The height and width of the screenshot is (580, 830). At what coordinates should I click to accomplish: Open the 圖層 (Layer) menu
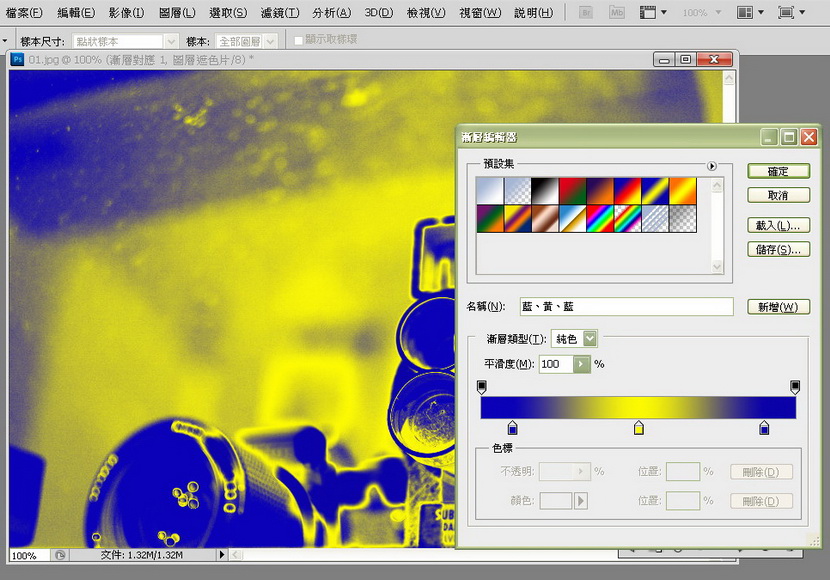177,13
